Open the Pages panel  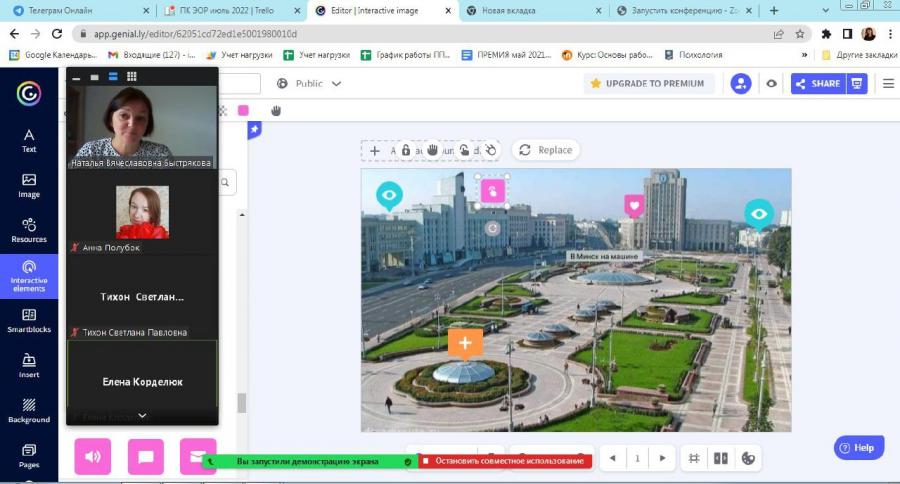tap(29, 456)
